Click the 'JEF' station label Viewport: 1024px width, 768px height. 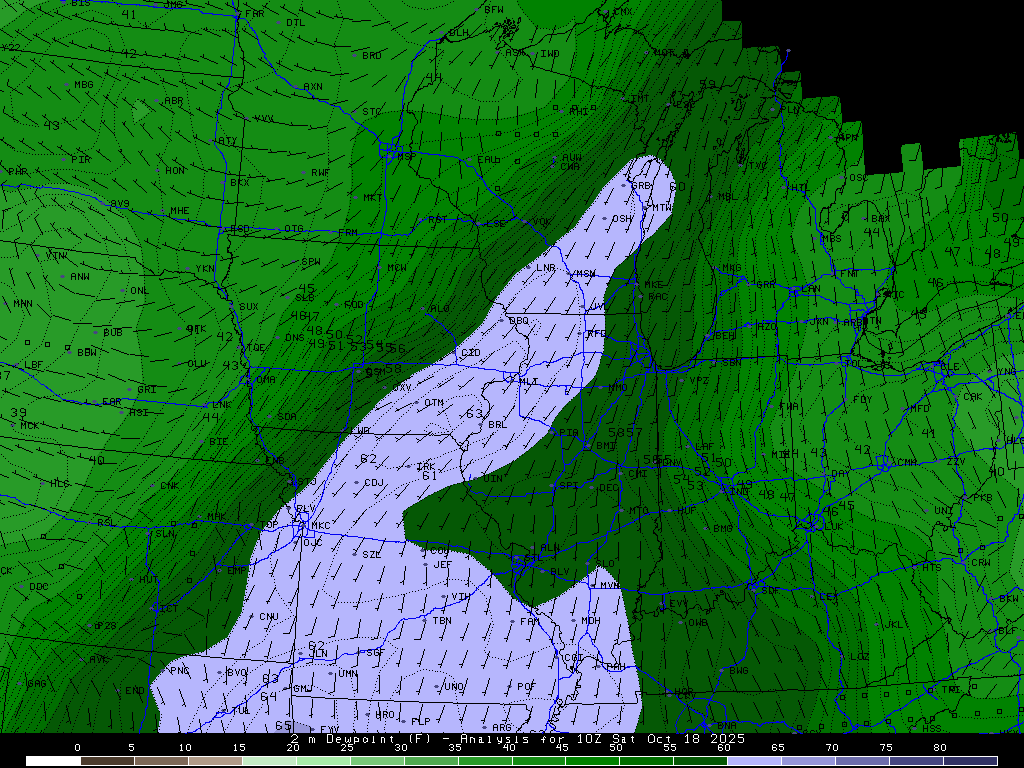(443, 565)
